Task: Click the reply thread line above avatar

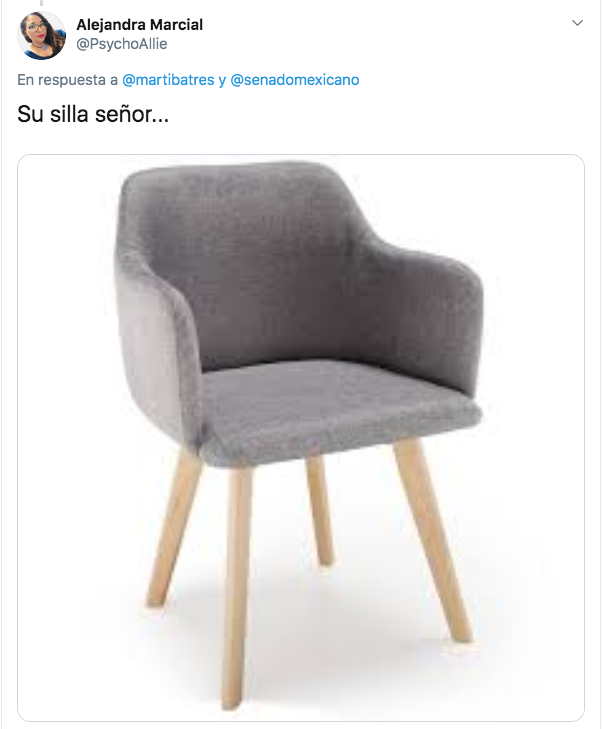Action: (41, 3)
